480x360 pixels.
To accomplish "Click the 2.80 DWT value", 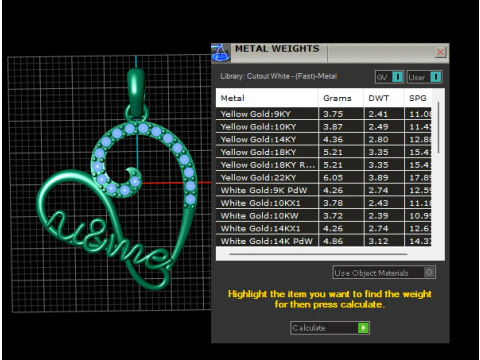I will point(378,140).
